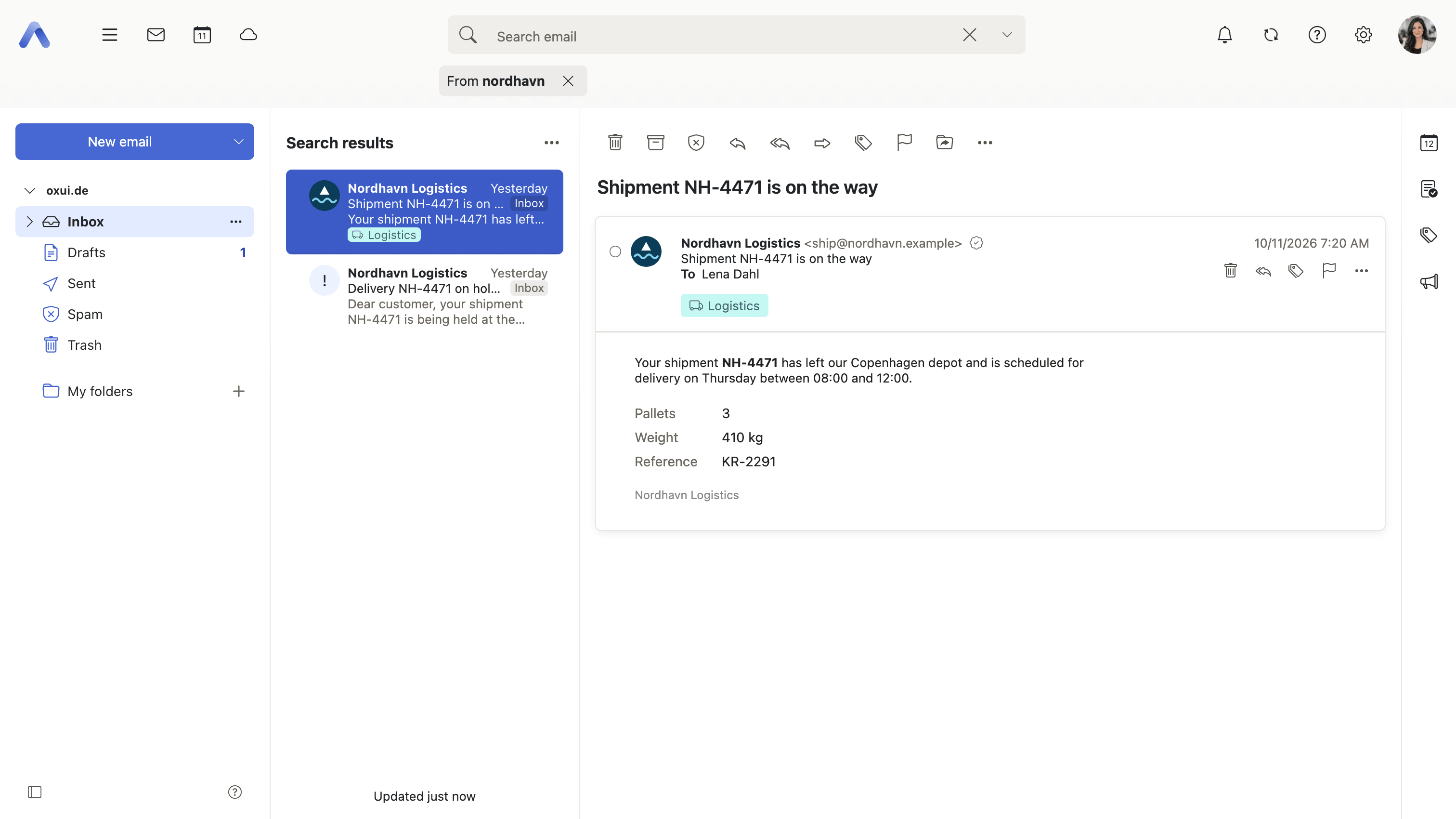The width and height of the screenshot is (1456, 819).
Task: Open the Search results more actions menu
Action: (552, 143)
